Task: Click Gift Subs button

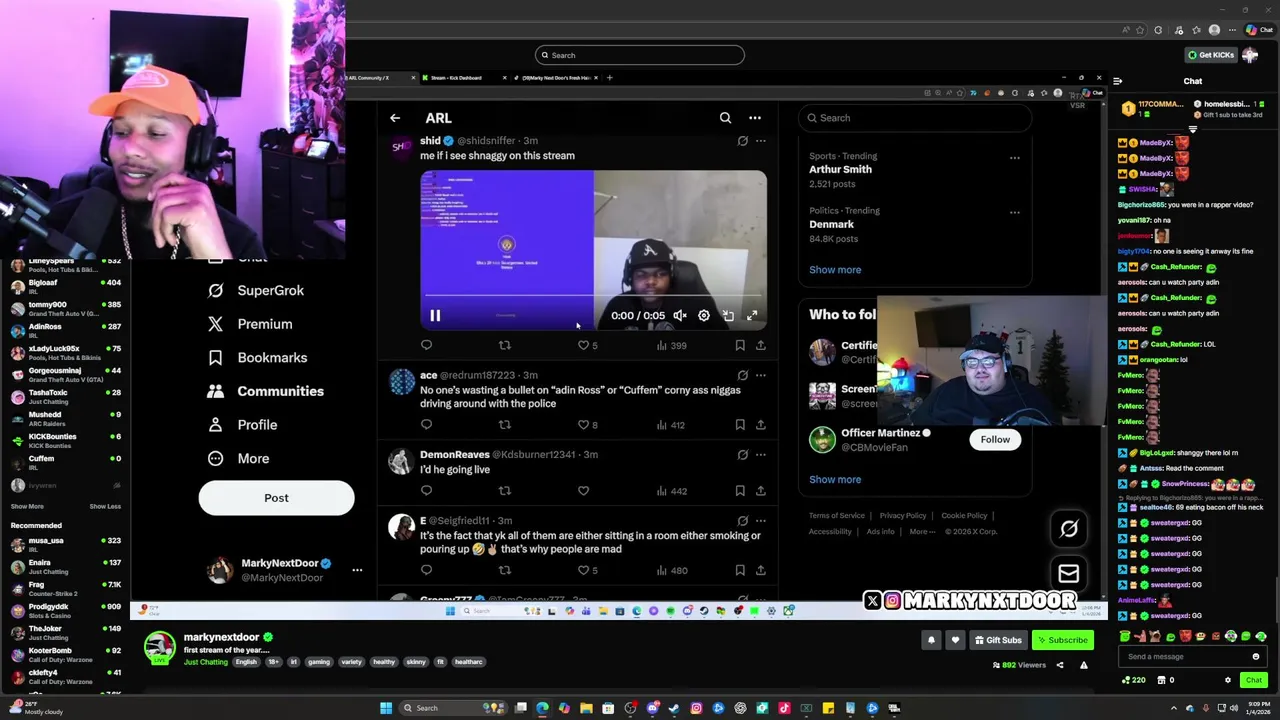Action: (998, 640)
